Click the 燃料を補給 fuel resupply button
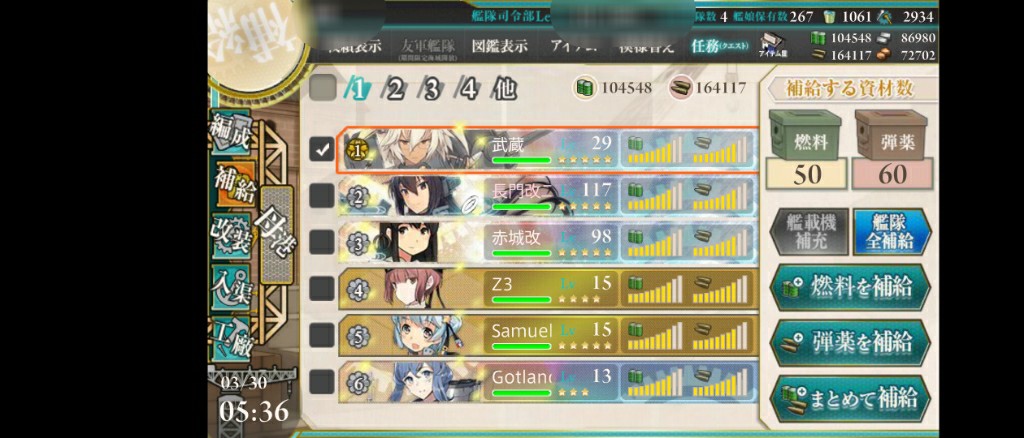 (850, 287)
